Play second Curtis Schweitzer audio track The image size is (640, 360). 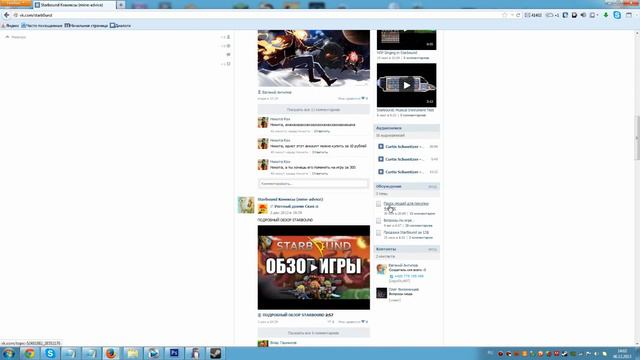(x=380, y=159)
